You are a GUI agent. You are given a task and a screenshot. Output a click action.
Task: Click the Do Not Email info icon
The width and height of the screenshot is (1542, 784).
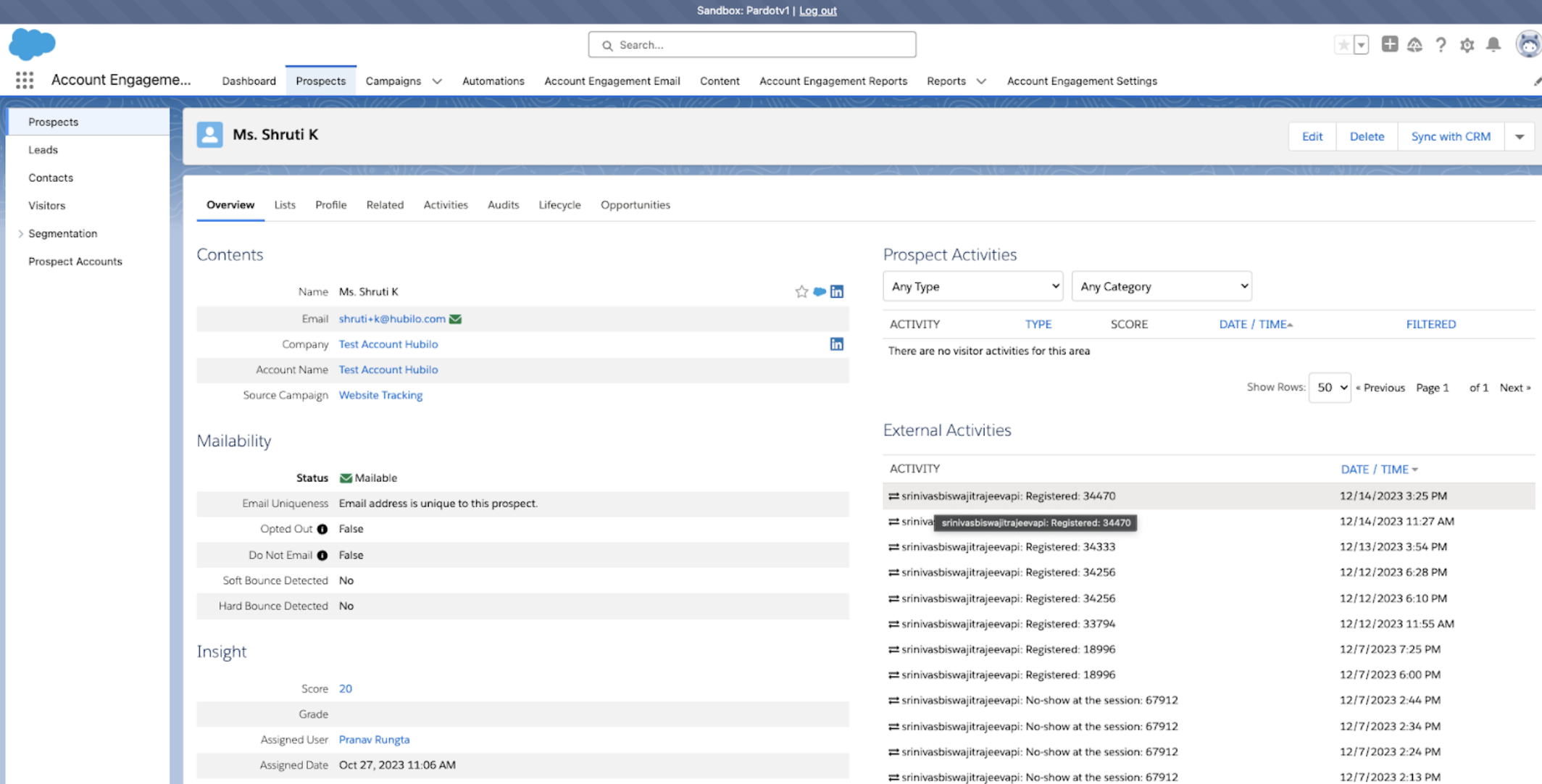pyautogui.click(x=322, y=555)
